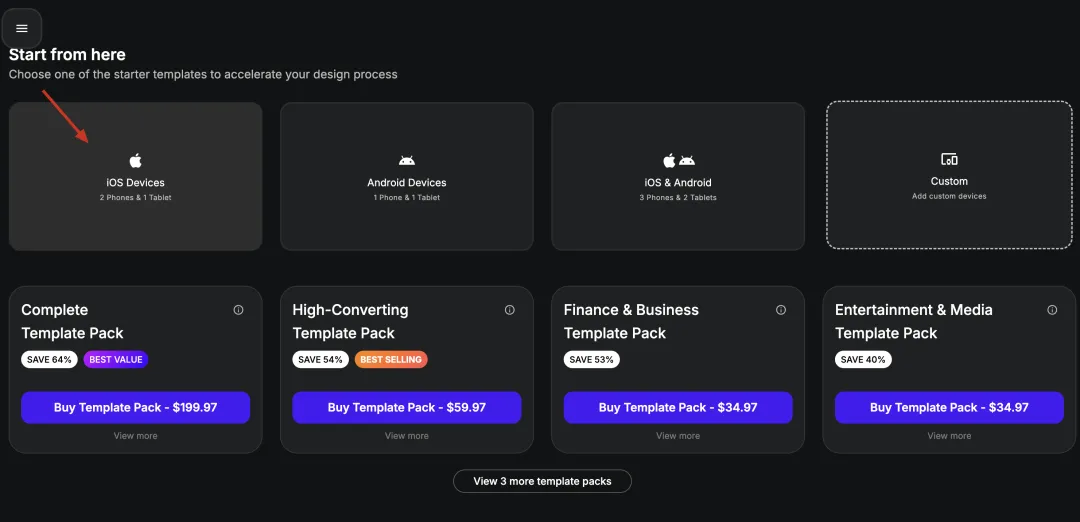Click the BEST VALUE badge
1080x522 pixels.
pos(115,359)
